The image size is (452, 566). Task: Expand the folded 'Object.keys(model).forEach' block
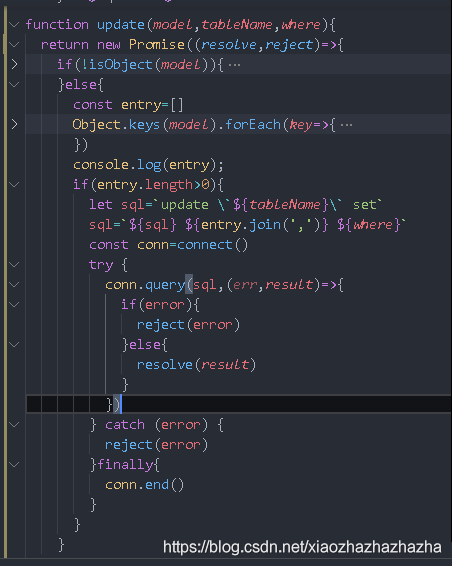click(14, 125)
